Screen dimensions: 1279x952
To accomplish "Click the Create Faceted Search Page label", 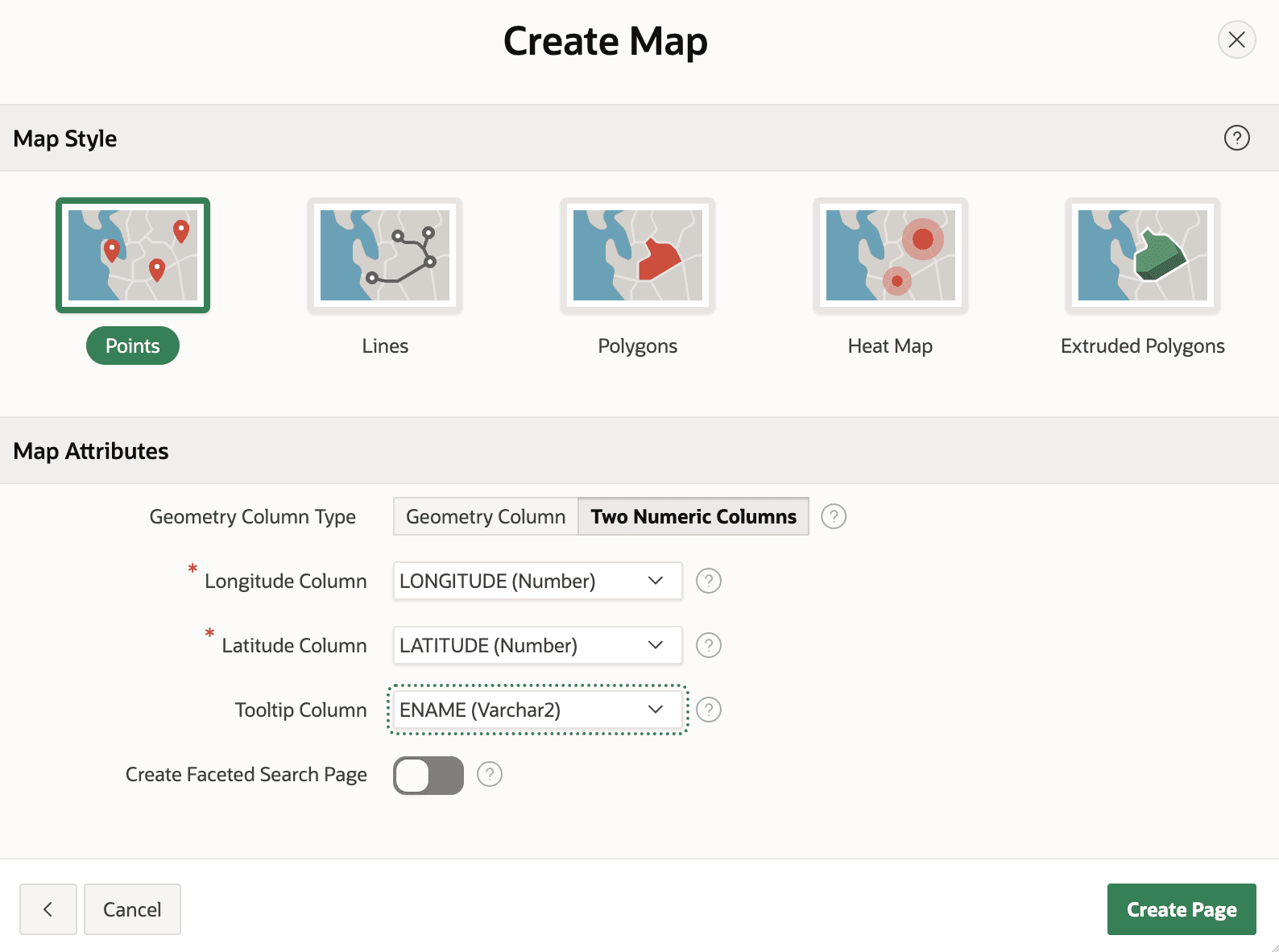I will pyautogui.click(x=246, y=775).
